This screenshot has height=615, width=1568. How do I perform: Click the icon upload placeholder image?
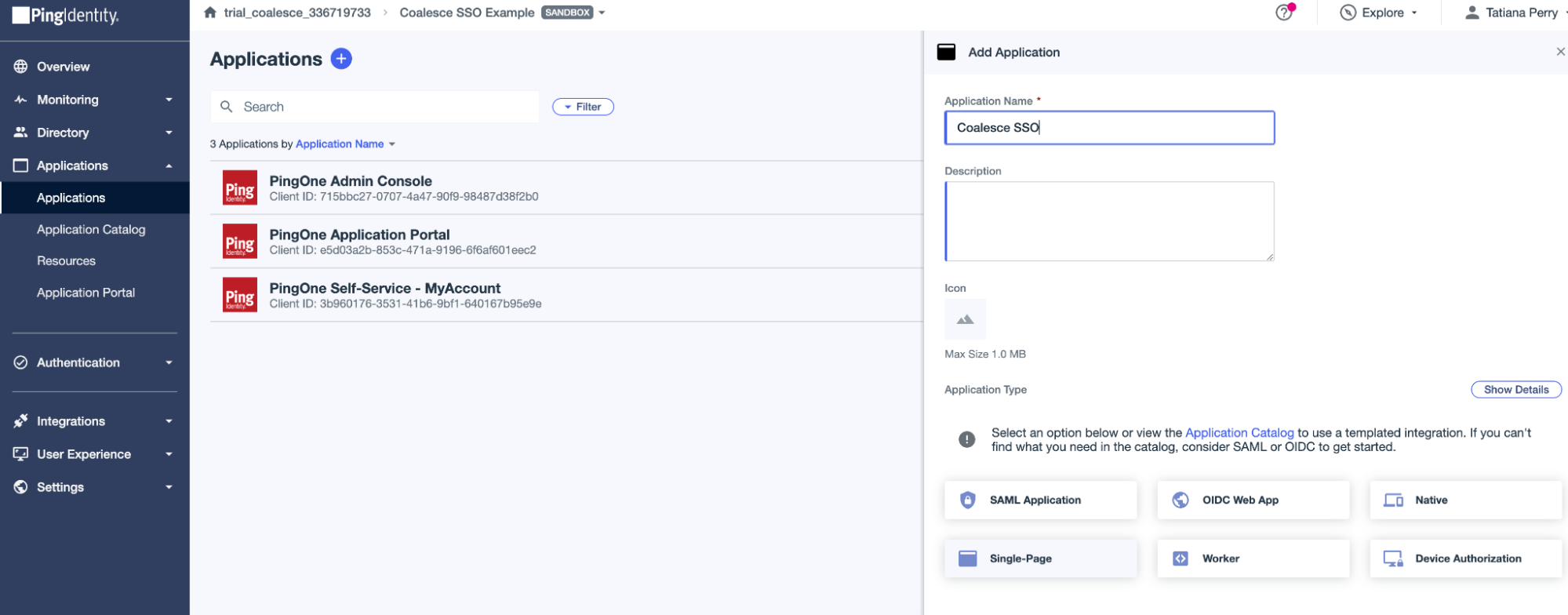[966, 319]
